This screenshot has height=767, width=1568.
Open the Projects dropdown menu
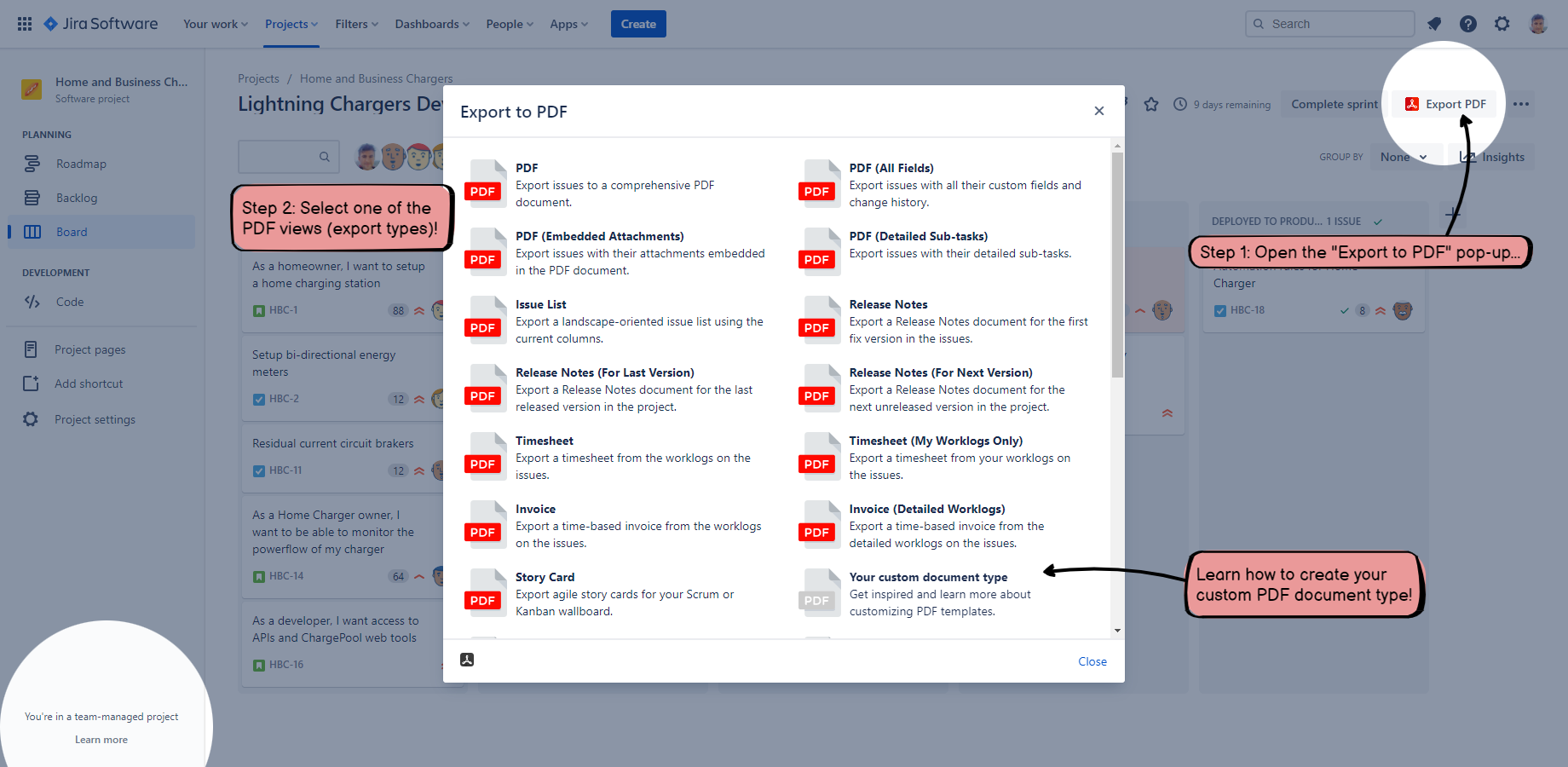pyautogui.click(x=291, y=24)
